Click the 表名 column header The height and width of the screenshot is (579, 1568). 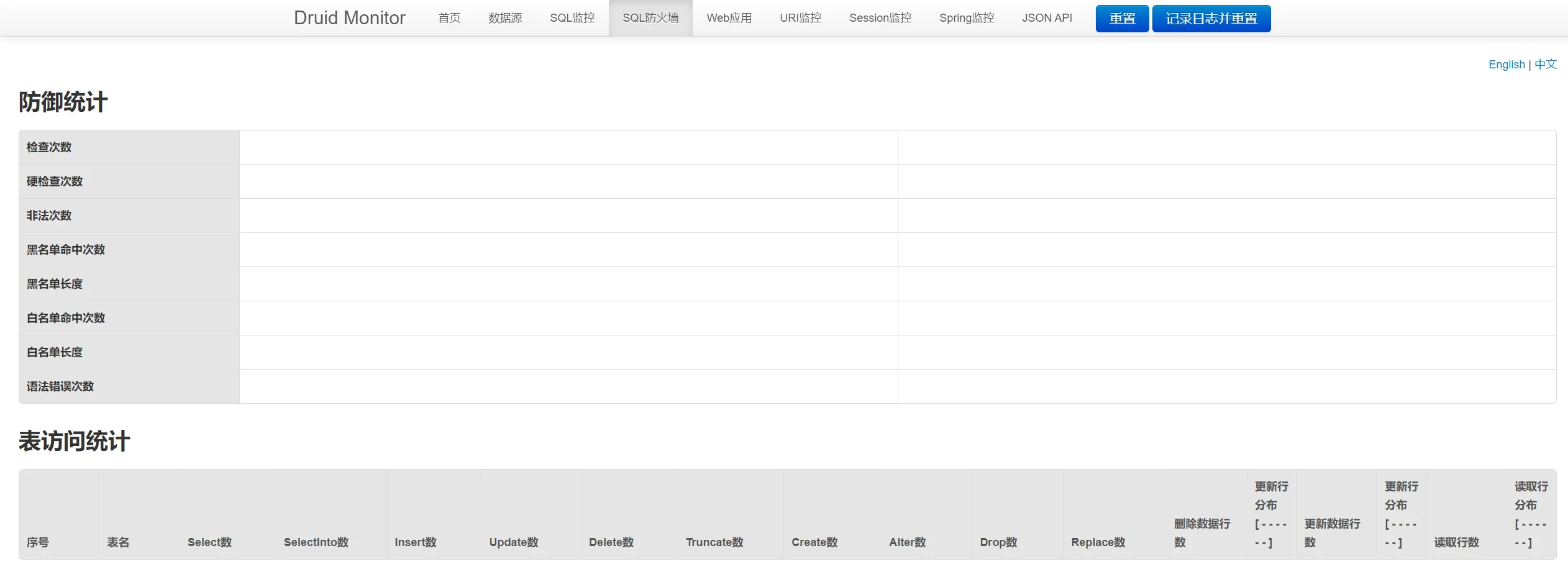click(x=118, y=542)
